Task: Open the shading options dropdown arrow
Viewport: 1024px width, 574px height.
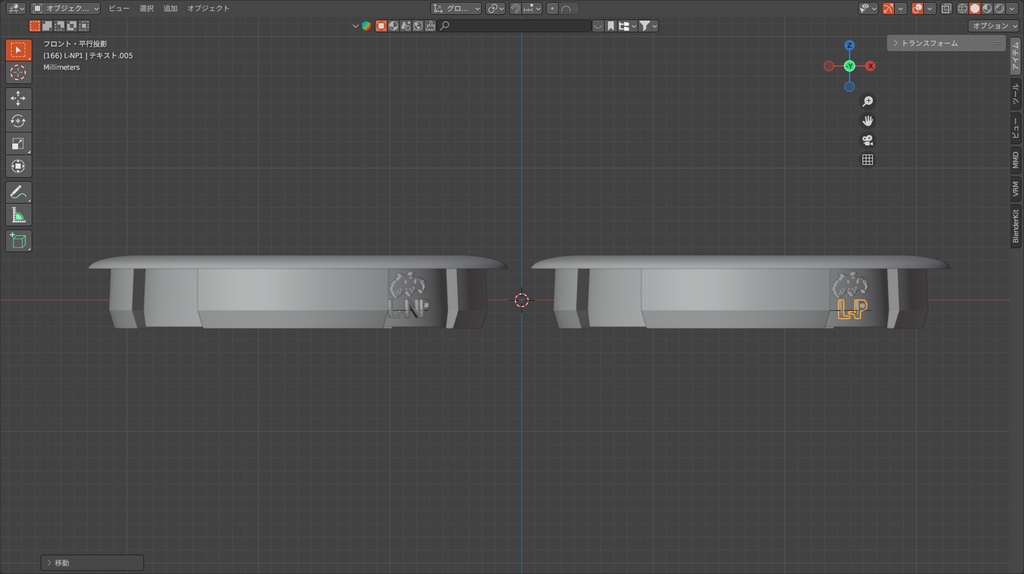Action: pyautogui.click(x=1014, y=8)
